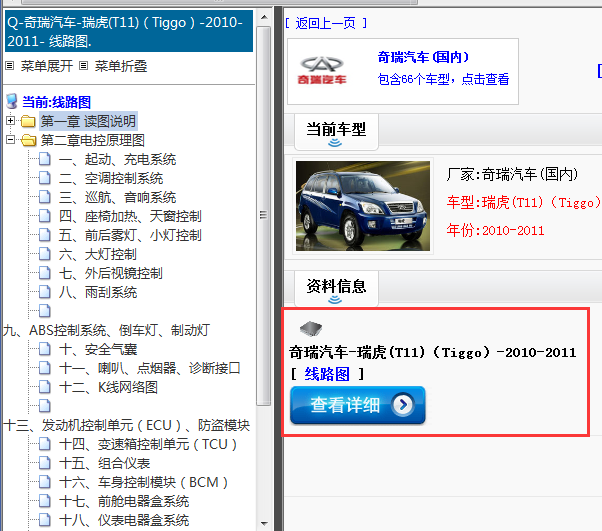Open document icon for 三、巡航、音响系统
This screenshot has width=602, height=531.
click(45, 197)
